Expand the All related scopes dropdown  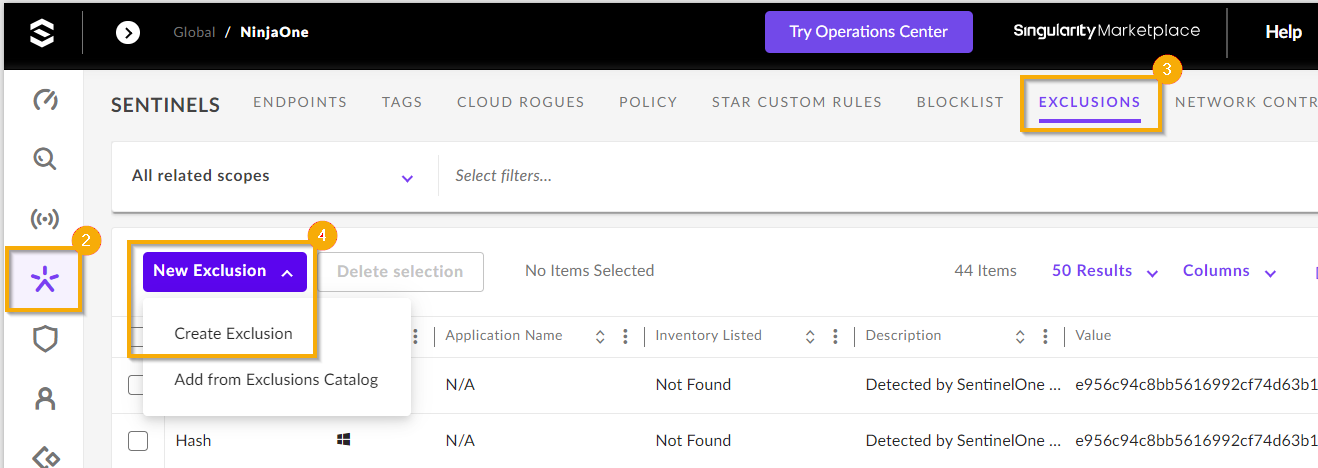point(407,178)
